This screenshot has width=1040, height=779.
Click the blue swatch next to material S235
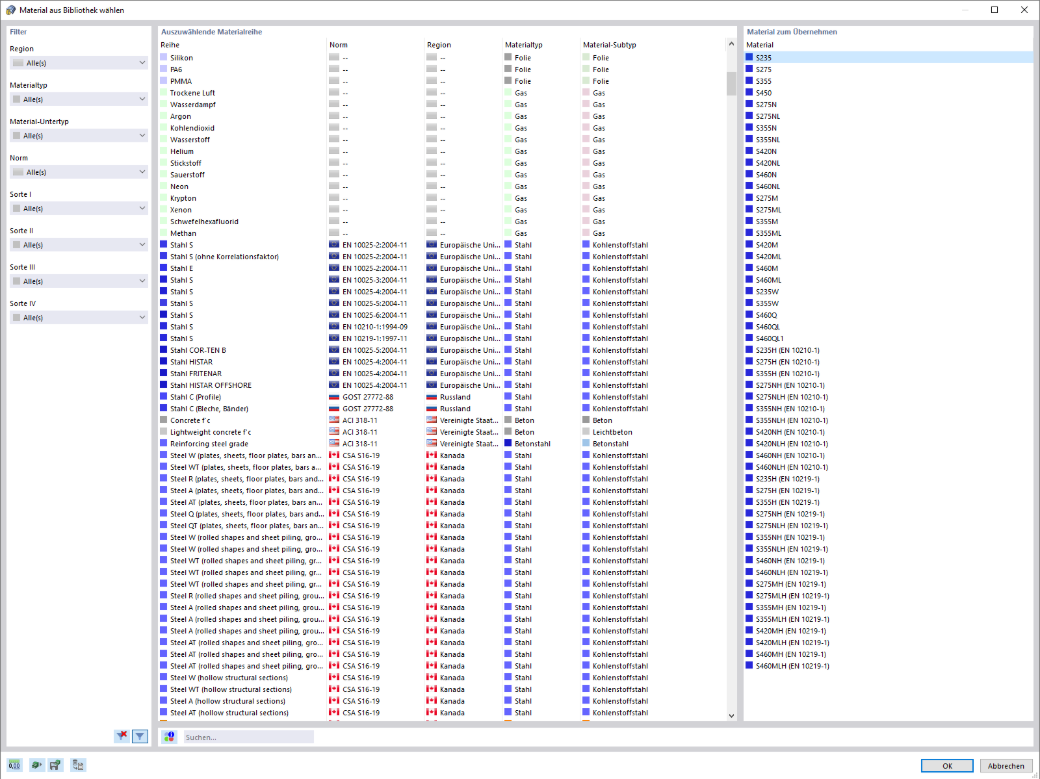coord(749,58)
